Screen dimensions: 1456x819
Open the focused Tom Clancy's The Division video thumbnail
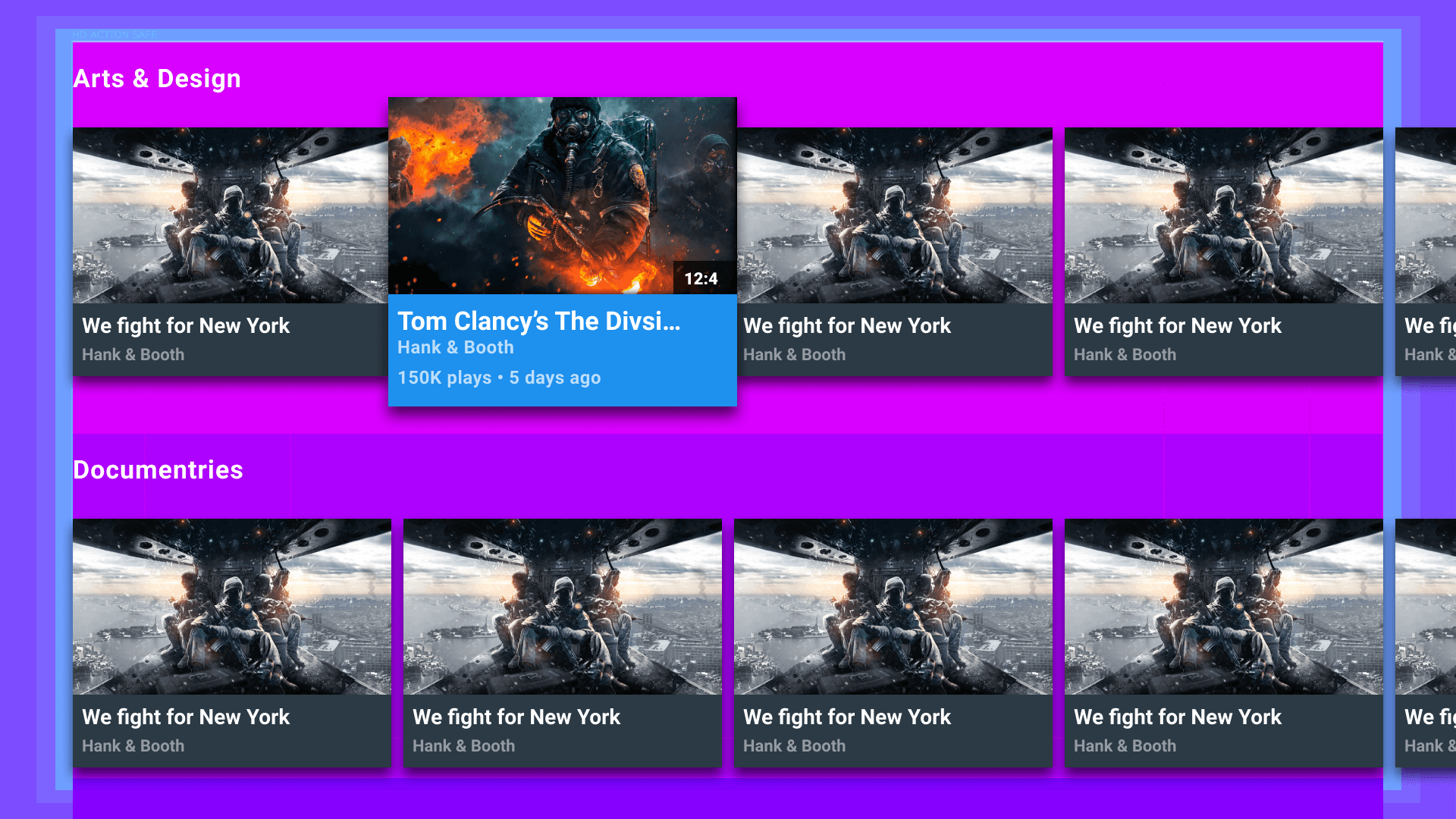(x=562, y=196)
